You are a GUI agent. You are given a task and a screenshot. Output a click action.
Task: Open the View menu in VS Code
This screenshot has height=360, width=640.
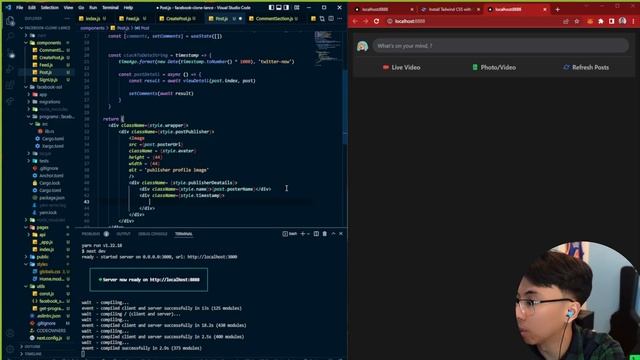[x=68, y=7]
